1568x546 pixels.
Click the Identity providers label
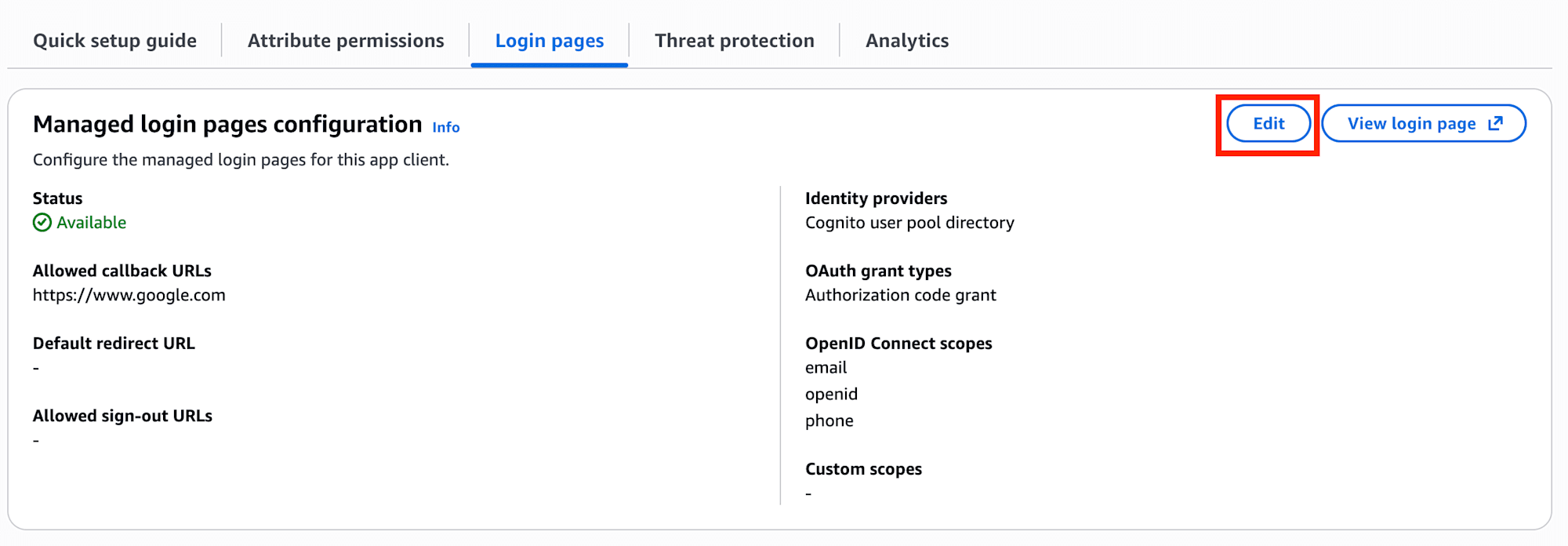pyautogui.click(x=876, y=198)
